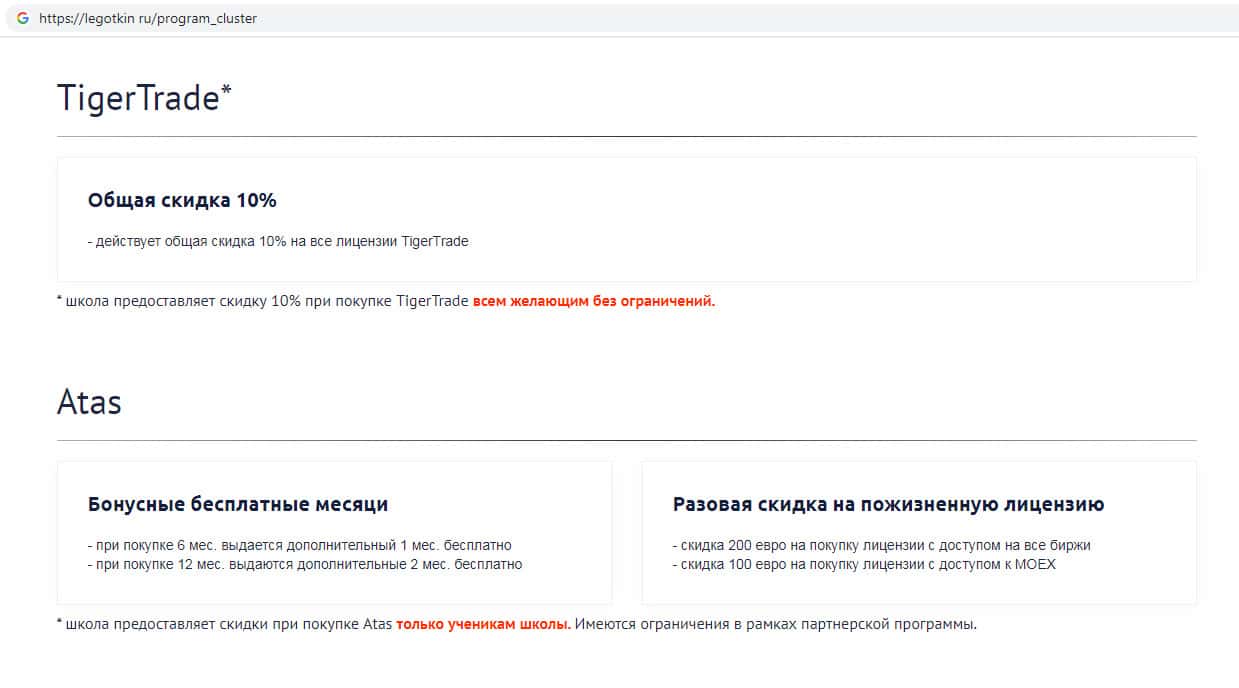This screenshot has width=1239, height=688.
Task: Click heading "Разовая скидка на пожизненную лицензию"
Action: (x=888, y=504)
